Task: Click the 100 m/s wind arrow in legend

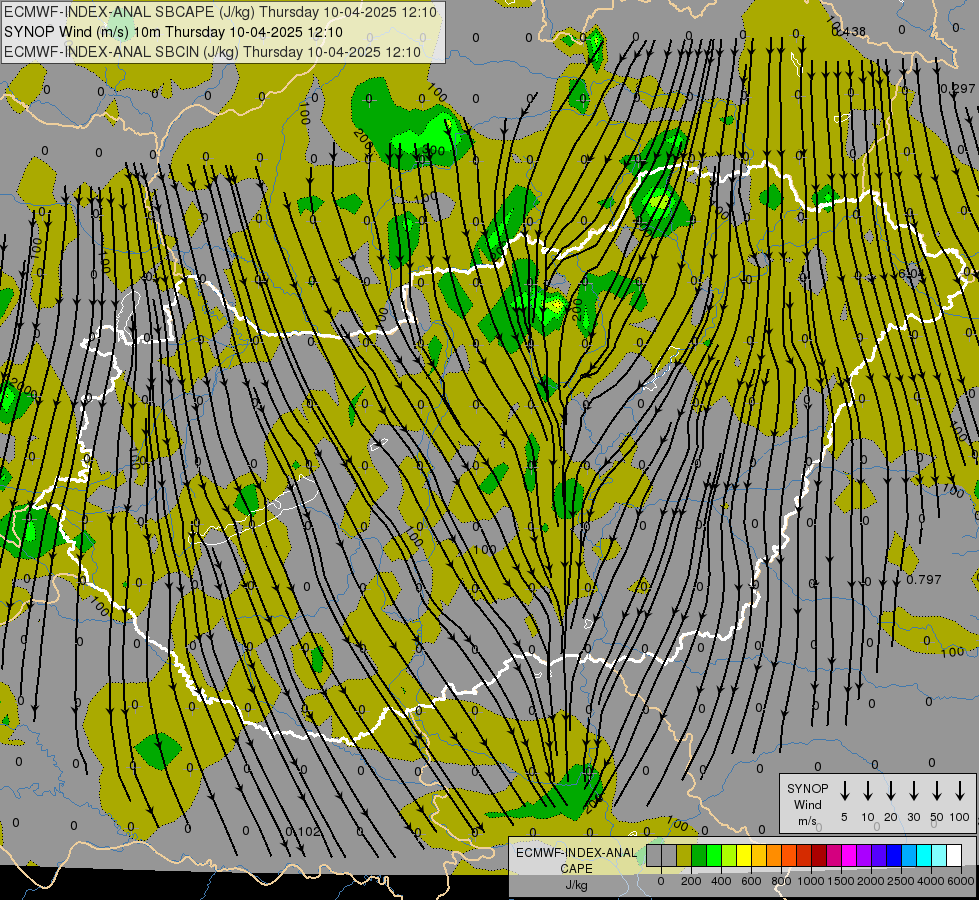Action: tap(960, 791)
